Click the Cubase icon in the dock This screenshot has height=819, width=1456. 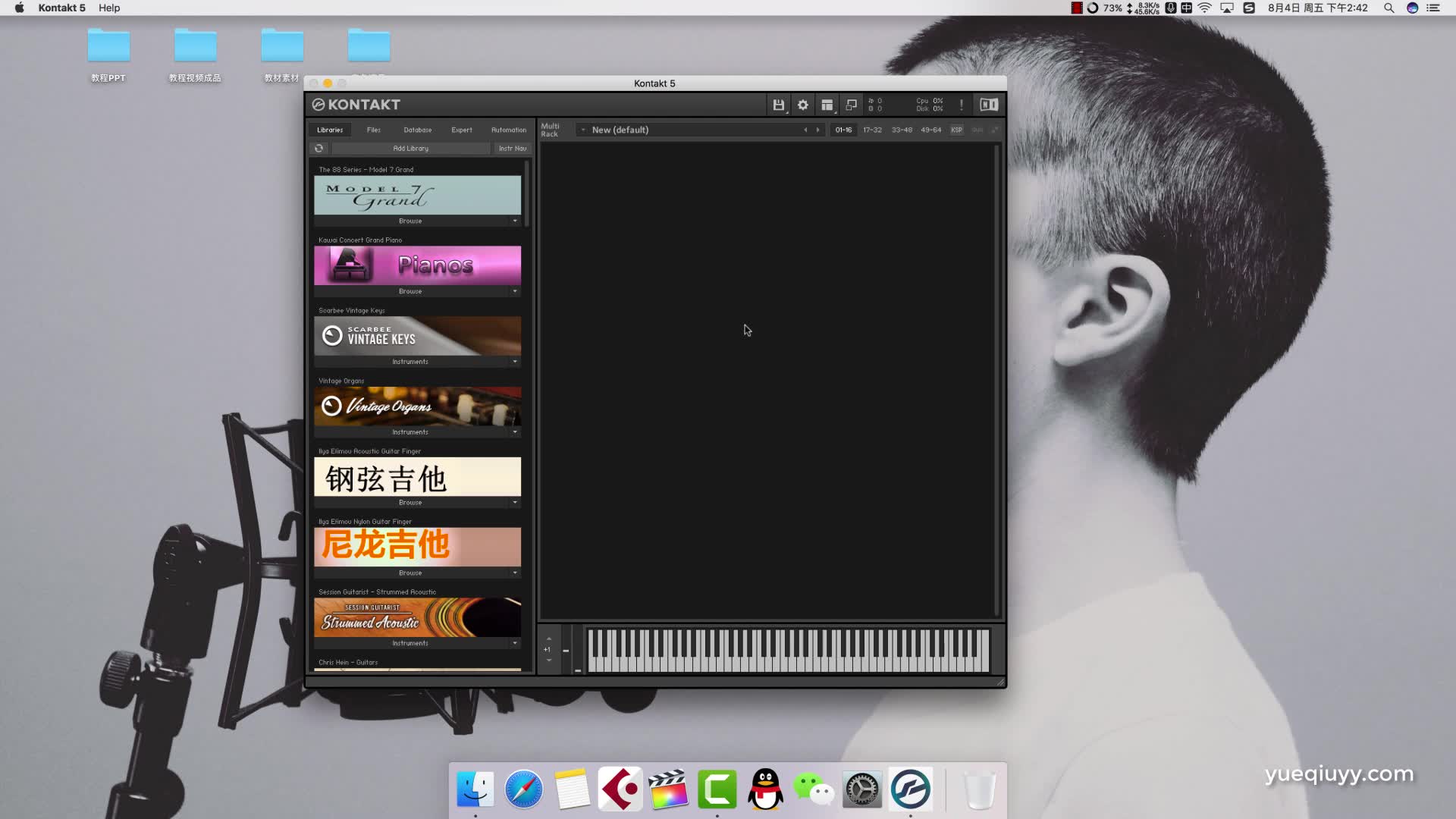point(620,789)
